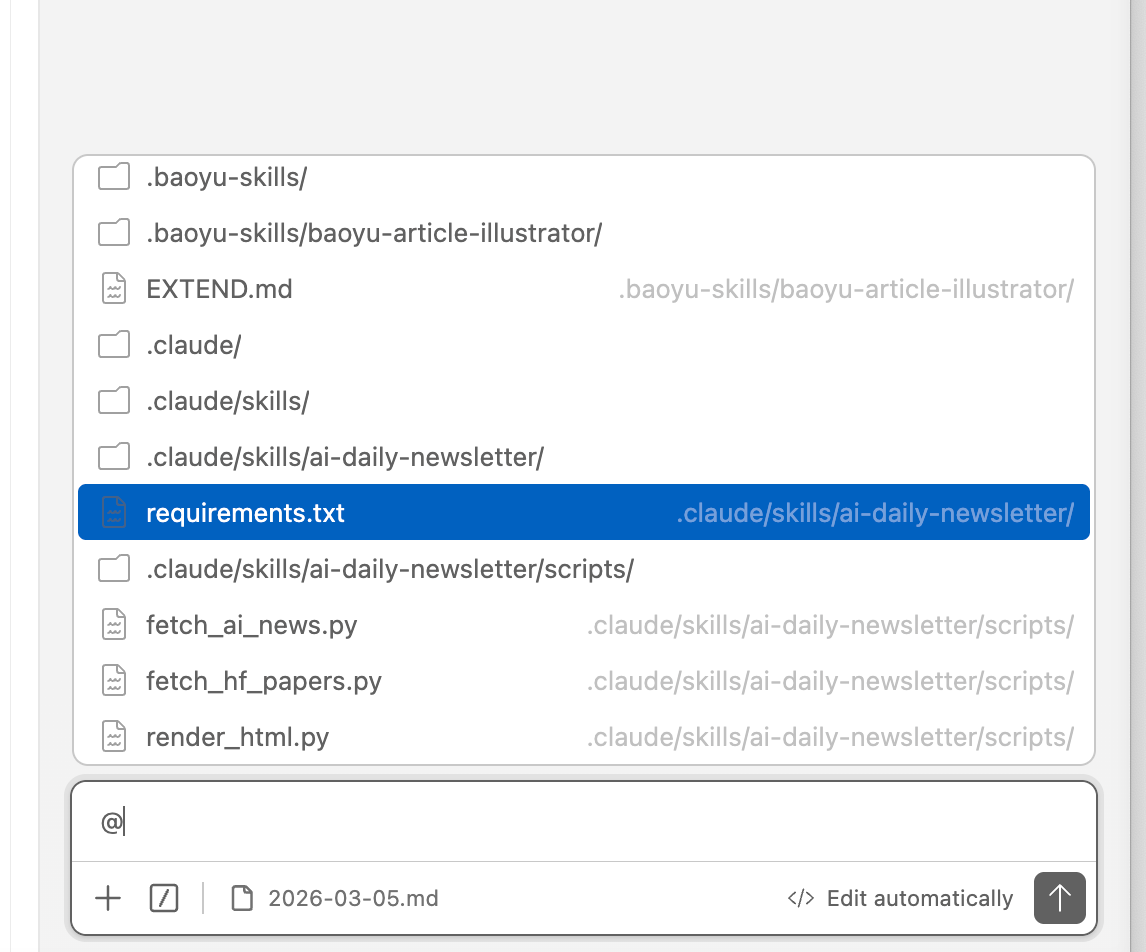Image resolution: width=1146 pixels, height=952 pixels.
Task: Open the .claude/skills/ folder entry
Action: [x=227, y=401]
